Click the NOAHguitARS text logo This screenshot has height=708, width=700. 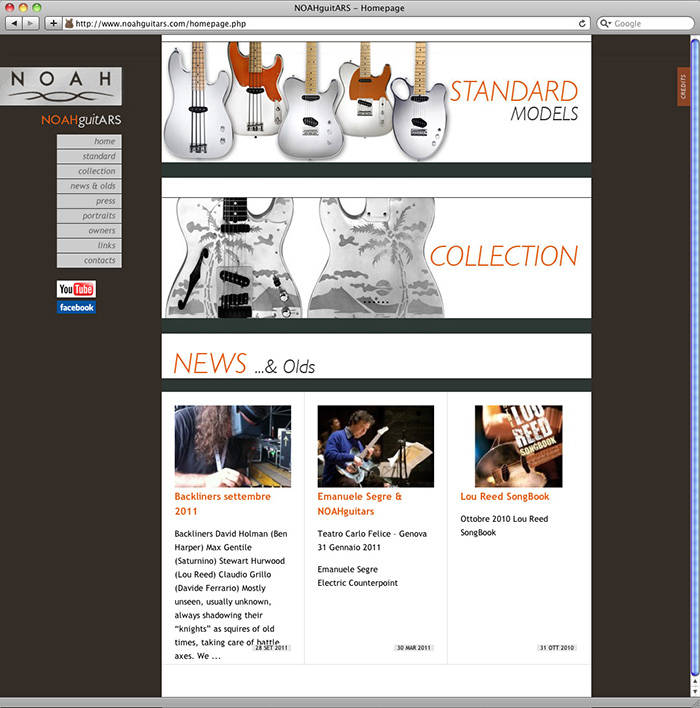tap(81, 120)
